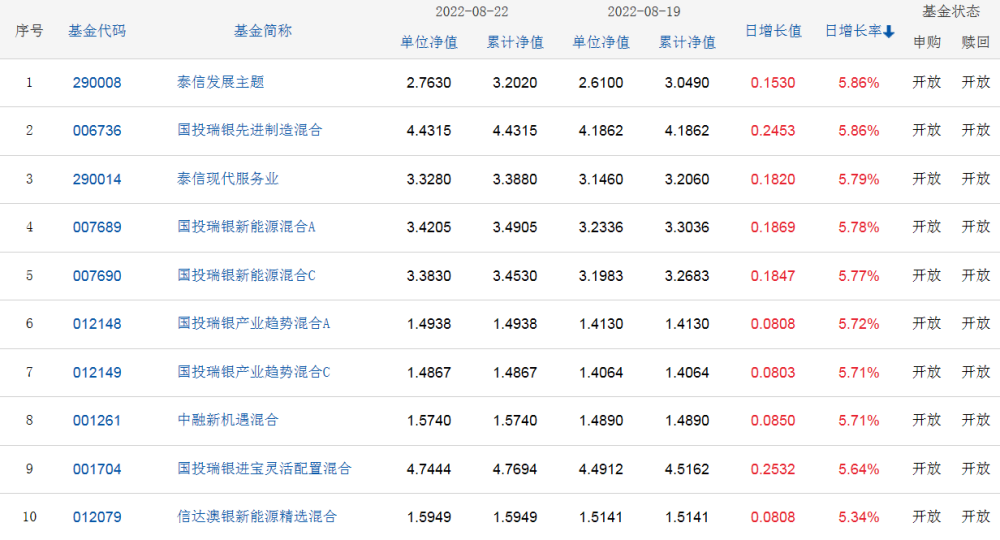Screen dimensions: 1000x540
Task: Click 单位净值 header under 2022-08-19
Action: pyautogui.click(x=601, y=42)
